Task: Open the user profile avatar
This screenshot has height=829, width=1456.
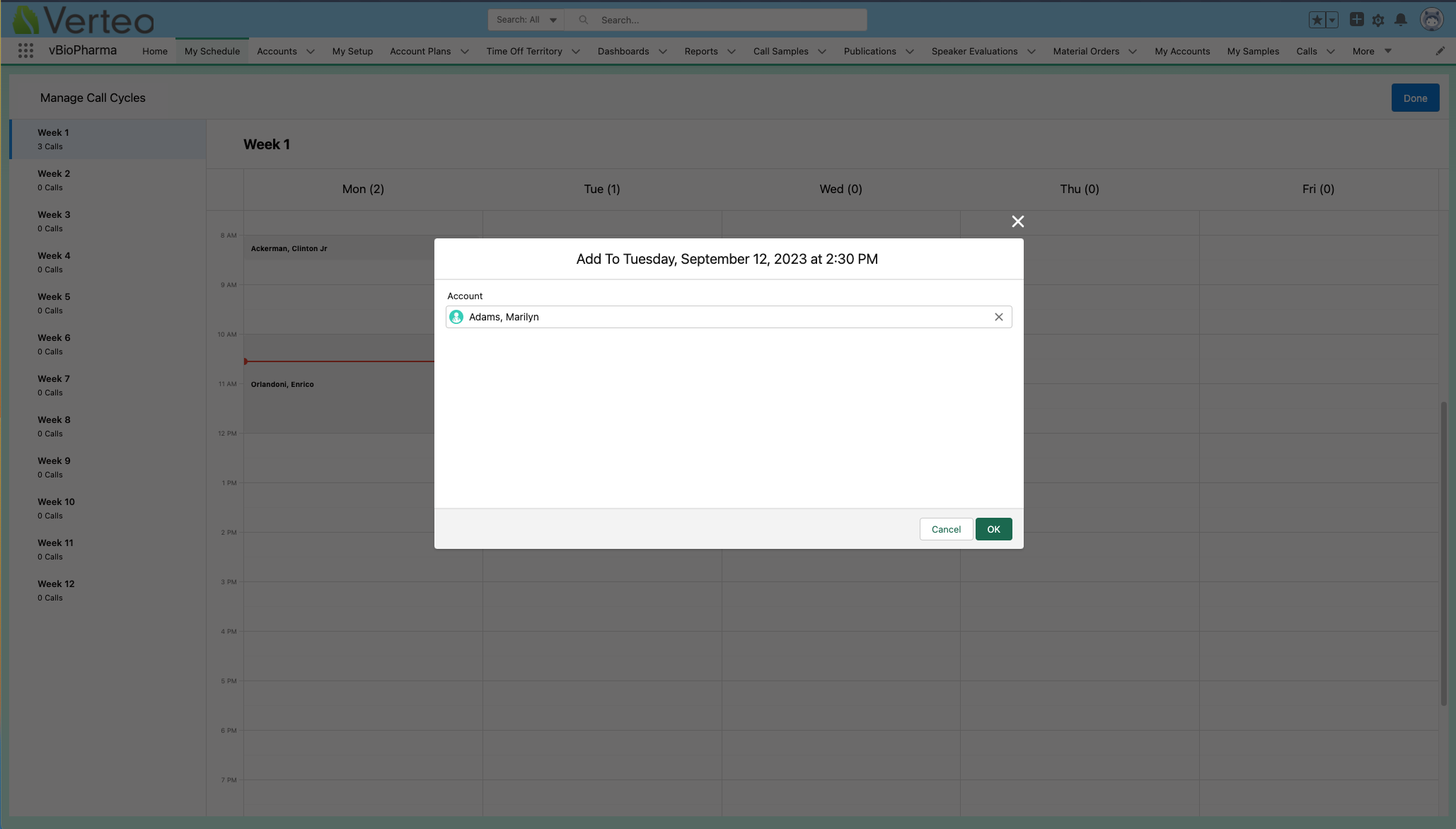Action: [x=1431, y=20]
